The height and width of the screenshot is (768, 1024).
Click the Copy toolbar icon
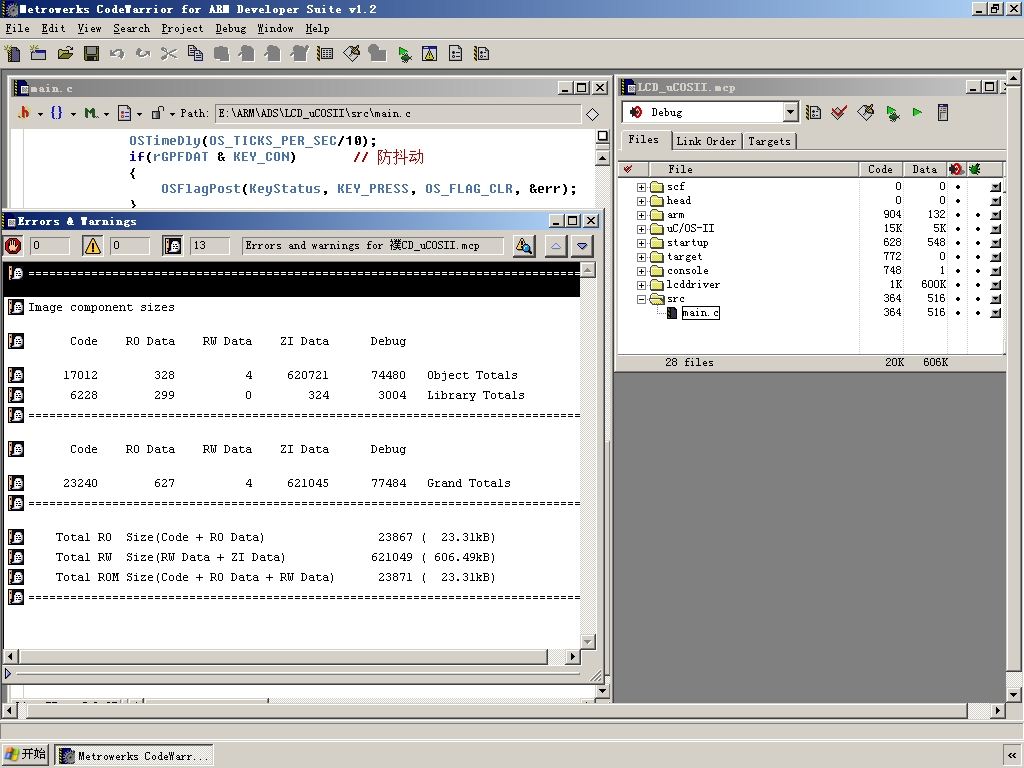click(x=195, y=54)
